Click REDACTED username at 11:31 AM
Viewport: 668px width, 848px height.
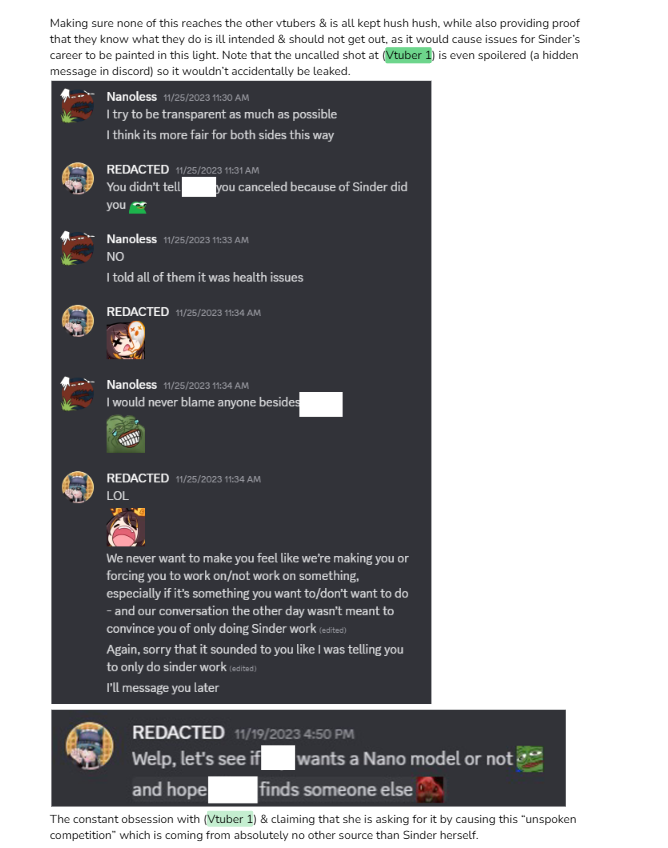pyautogui.click(x=137, y=170)
